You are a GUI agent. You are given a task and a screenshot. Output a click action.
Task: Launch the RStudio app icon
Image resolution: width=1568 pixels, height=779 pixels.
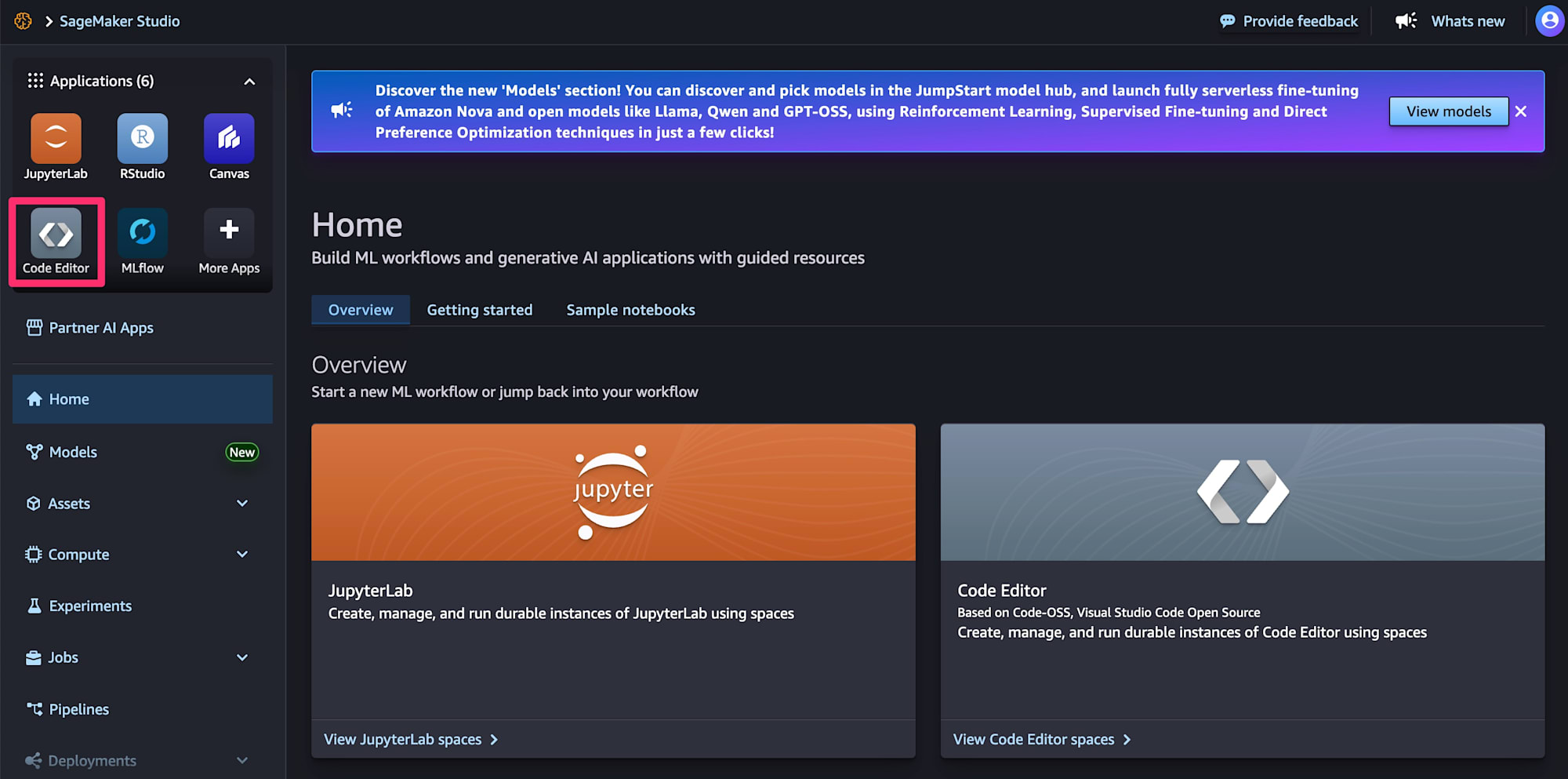click(142, 139)
